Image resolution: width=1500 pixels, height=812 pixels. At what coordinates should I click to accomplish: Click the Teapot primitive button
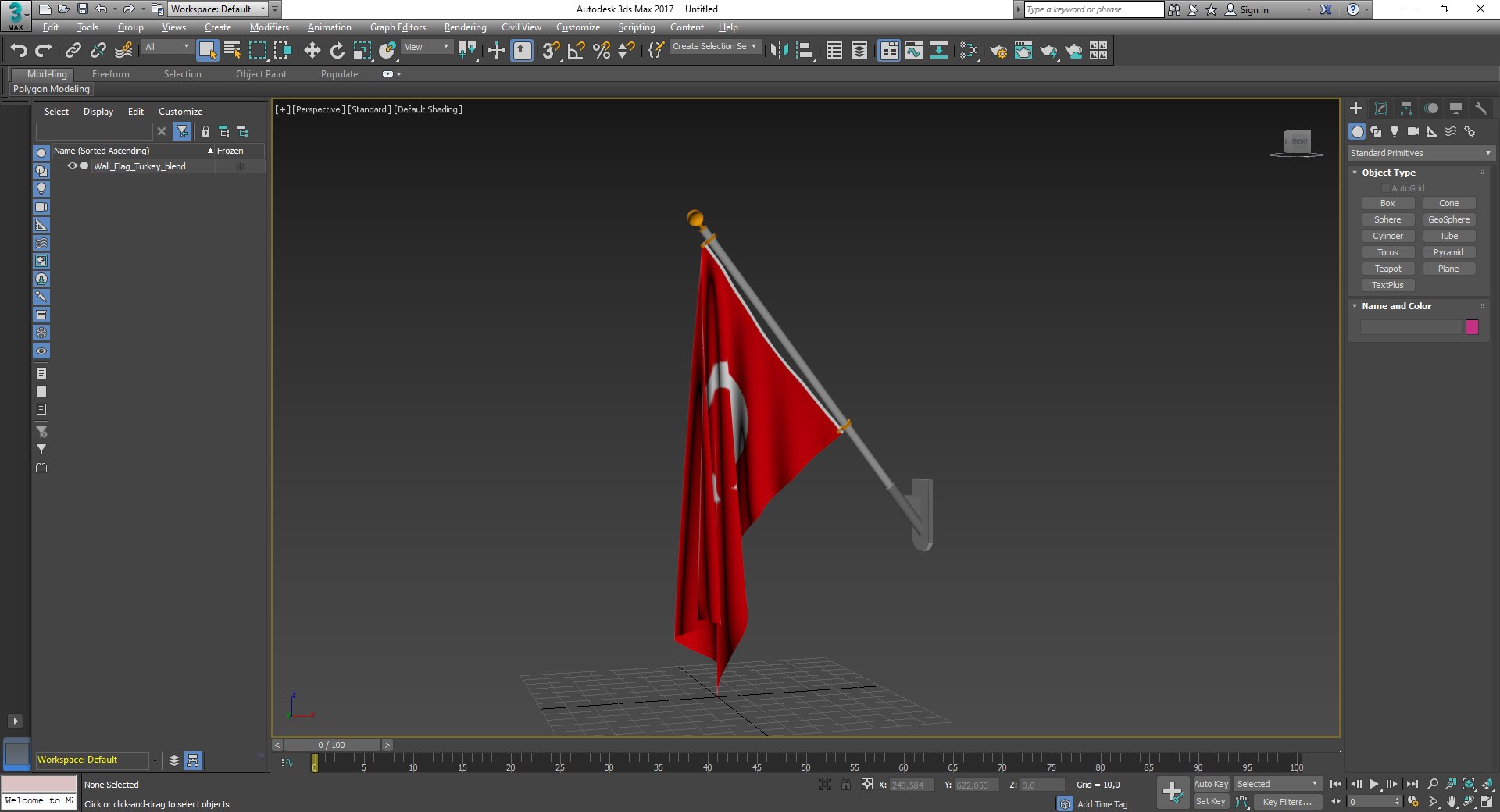(1387, 269)
